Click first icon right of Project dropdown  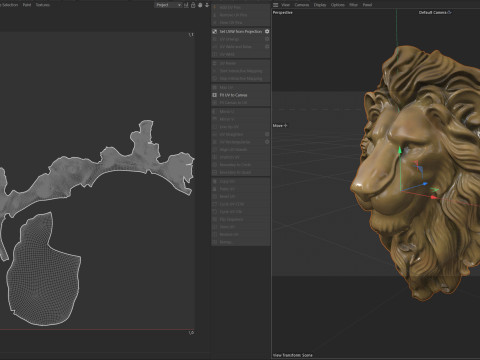(186, 5)
